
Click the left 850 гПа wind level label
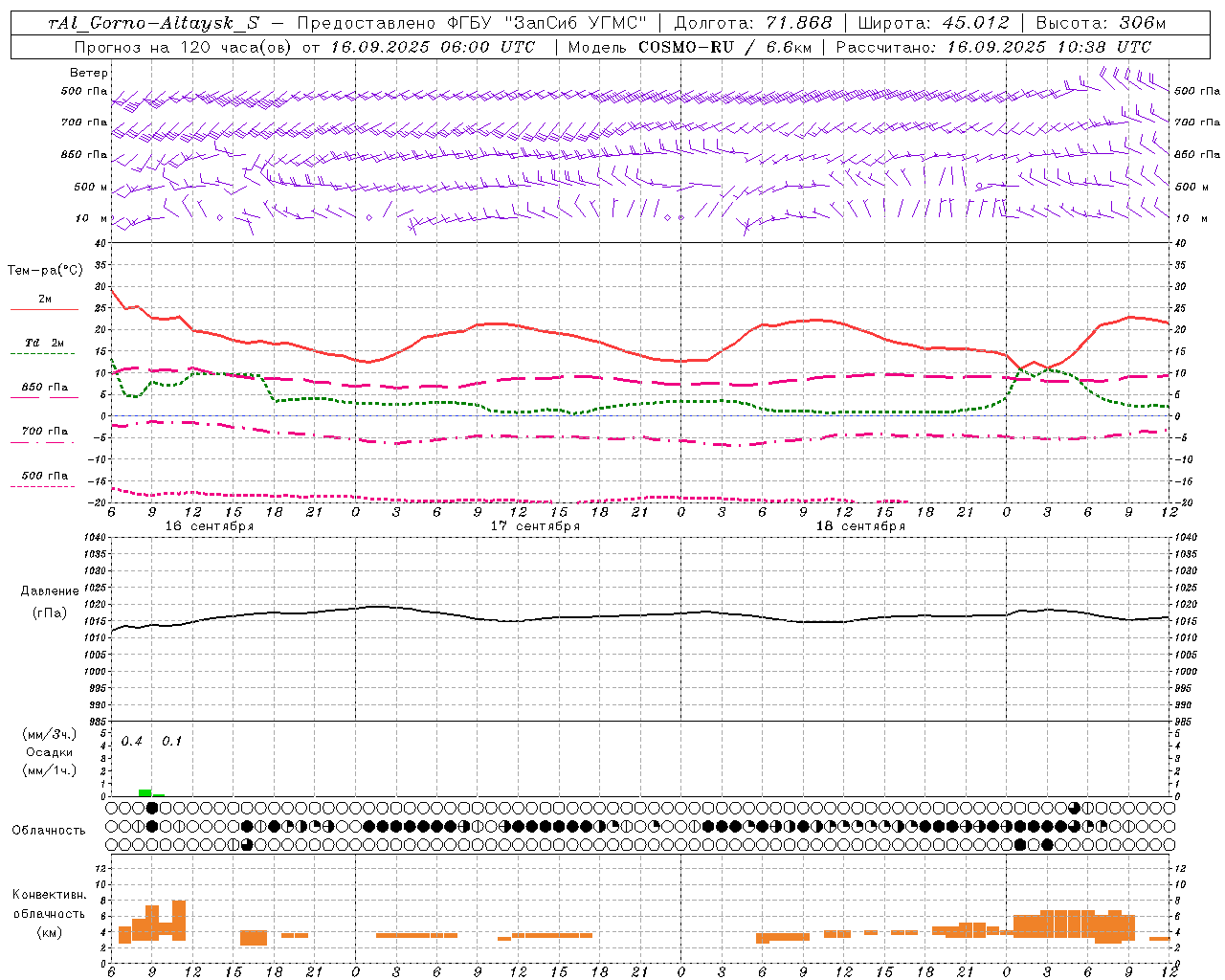coord(85,154)
